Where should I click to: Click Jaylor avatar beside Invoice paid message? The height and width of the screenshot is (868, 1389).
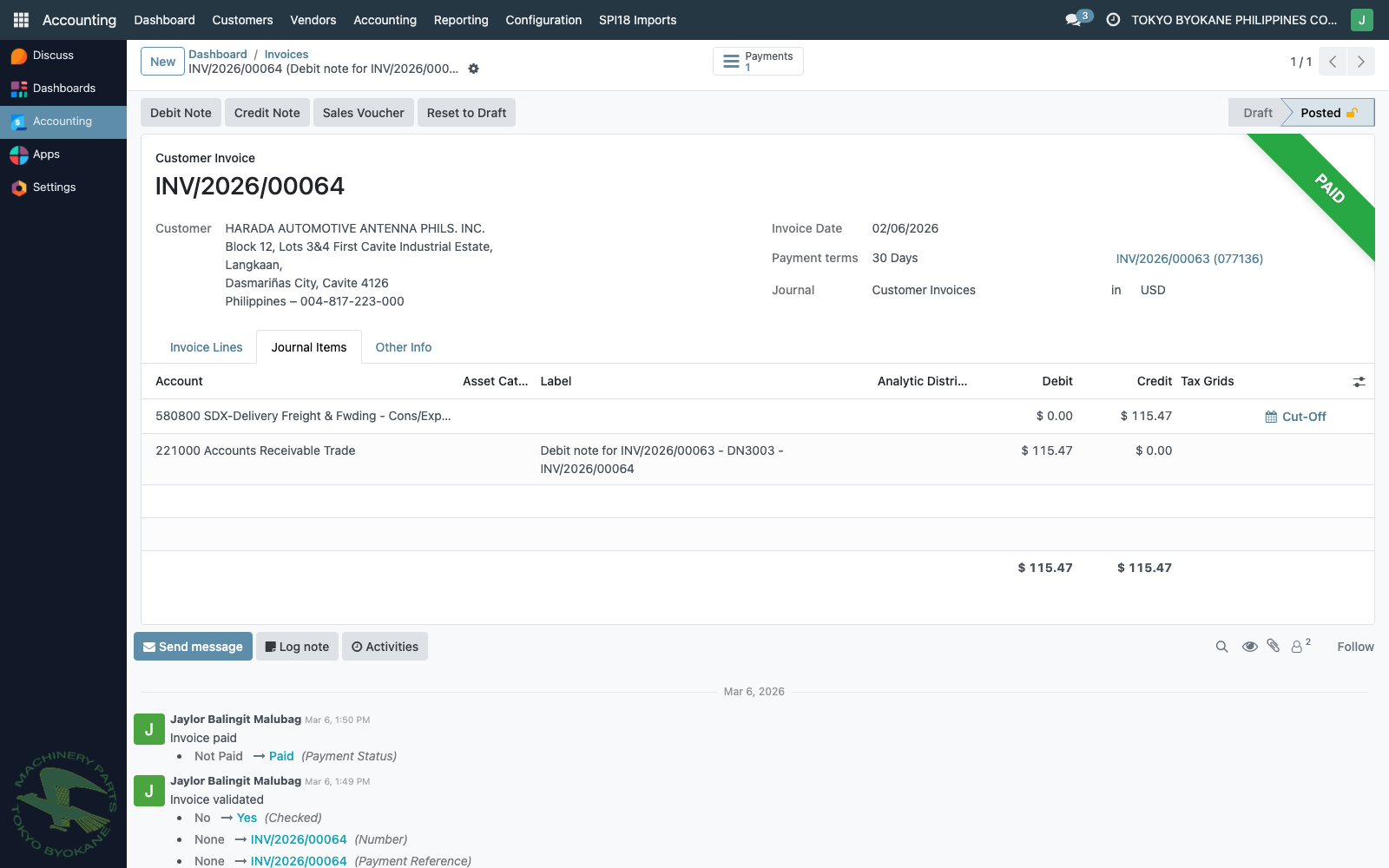(x=148, y=729)
